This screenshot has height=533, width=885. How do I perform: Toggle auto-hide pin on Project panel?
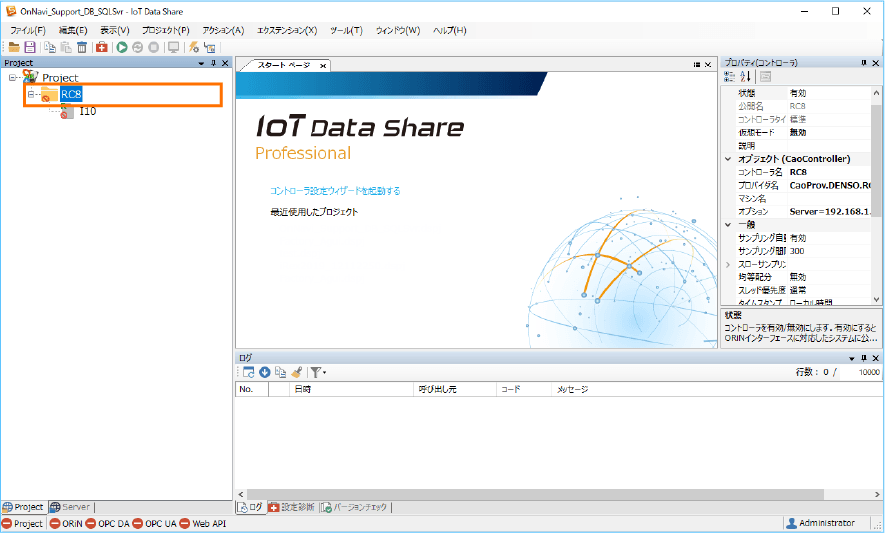[212, 63]
